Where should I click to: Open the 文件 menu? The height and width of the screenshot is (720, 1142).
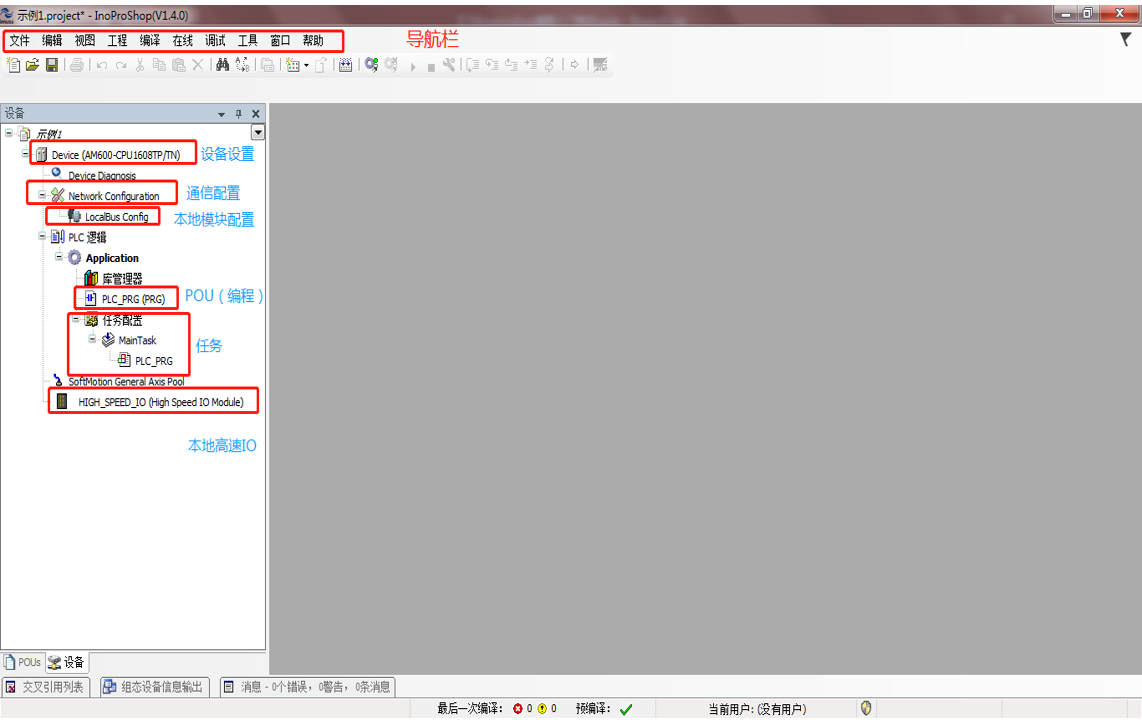tap(20, 41)
